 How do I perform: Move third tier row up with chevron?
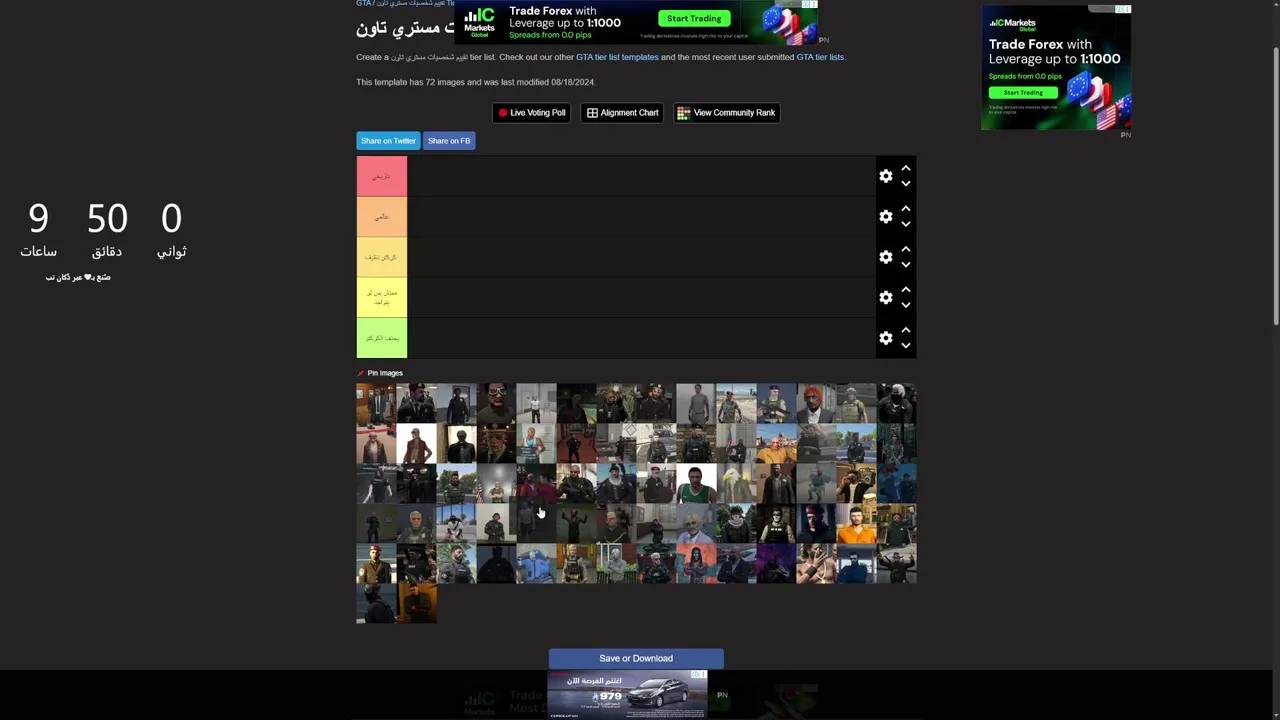coord(905,249)
